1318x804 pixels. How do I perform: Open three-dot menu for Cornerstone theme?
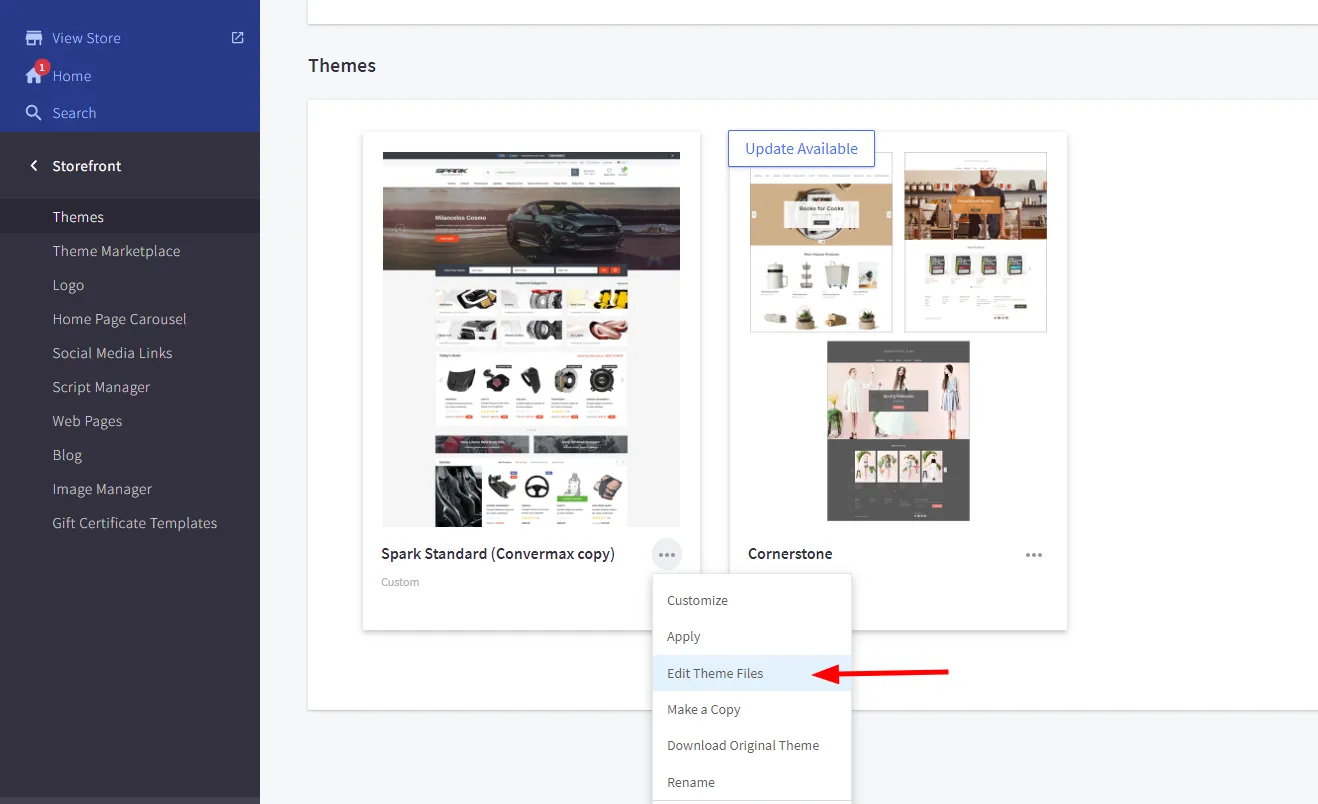coord(1033,555)
